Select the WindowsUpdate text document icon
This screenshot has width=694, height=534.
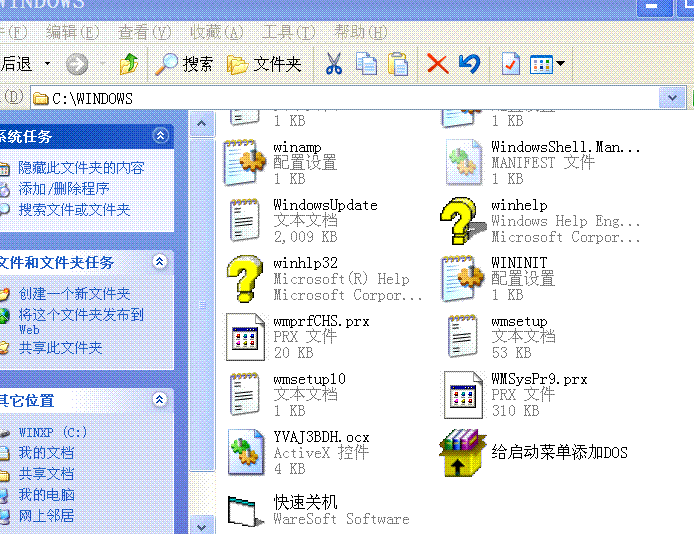tap(244, 220)
